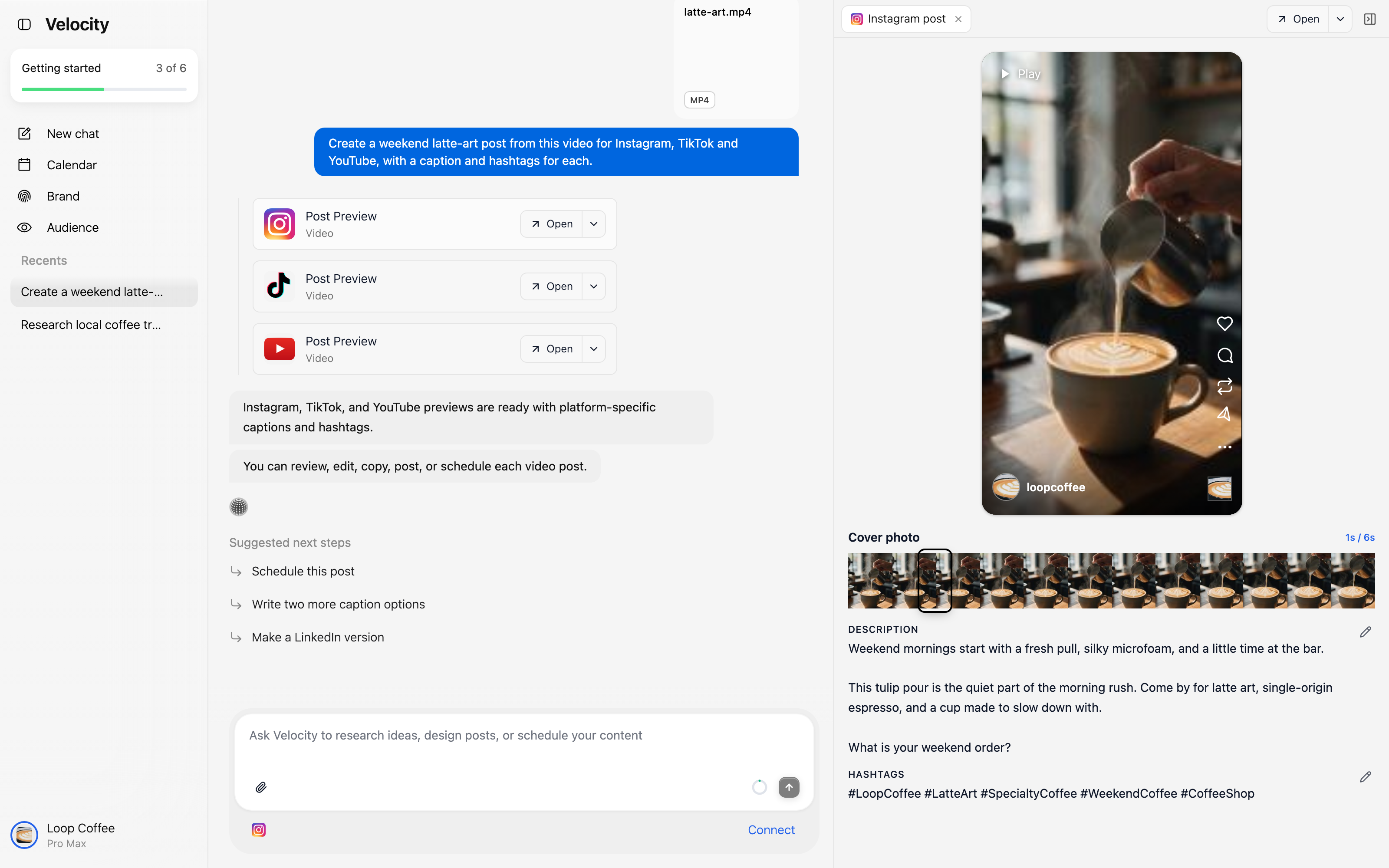Viewport: 1389px width, 868px height.
Task: Click the share paper-plane icon on preview
Action: coord(1224,414)
